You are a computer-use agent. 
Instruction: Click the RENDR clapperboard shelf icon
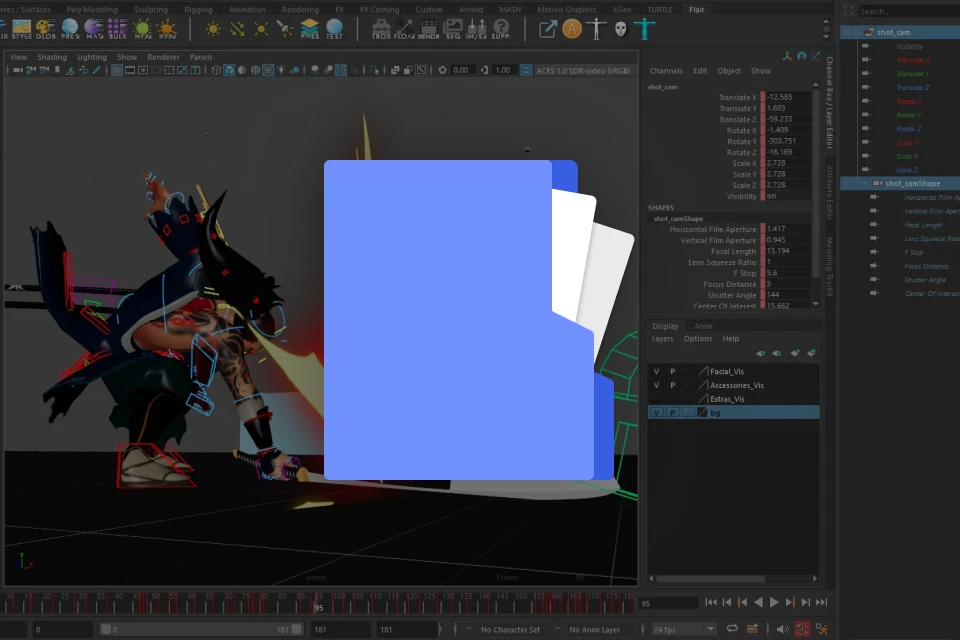coord(429,29)
